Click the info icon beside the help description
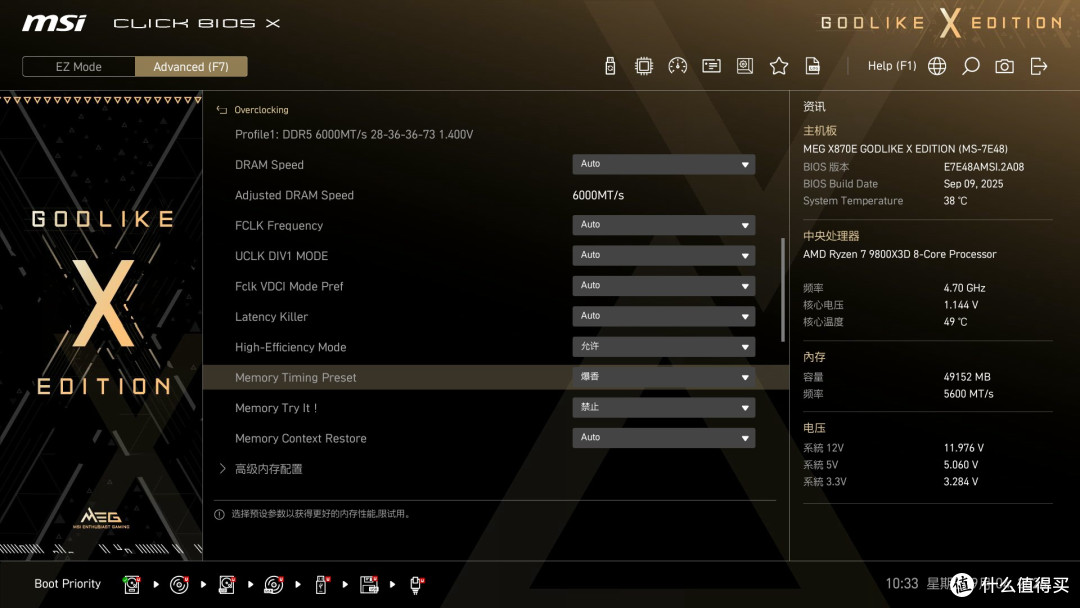This screenshot has height=608, width=1080. pyautogui.click(x=219, y=514)
